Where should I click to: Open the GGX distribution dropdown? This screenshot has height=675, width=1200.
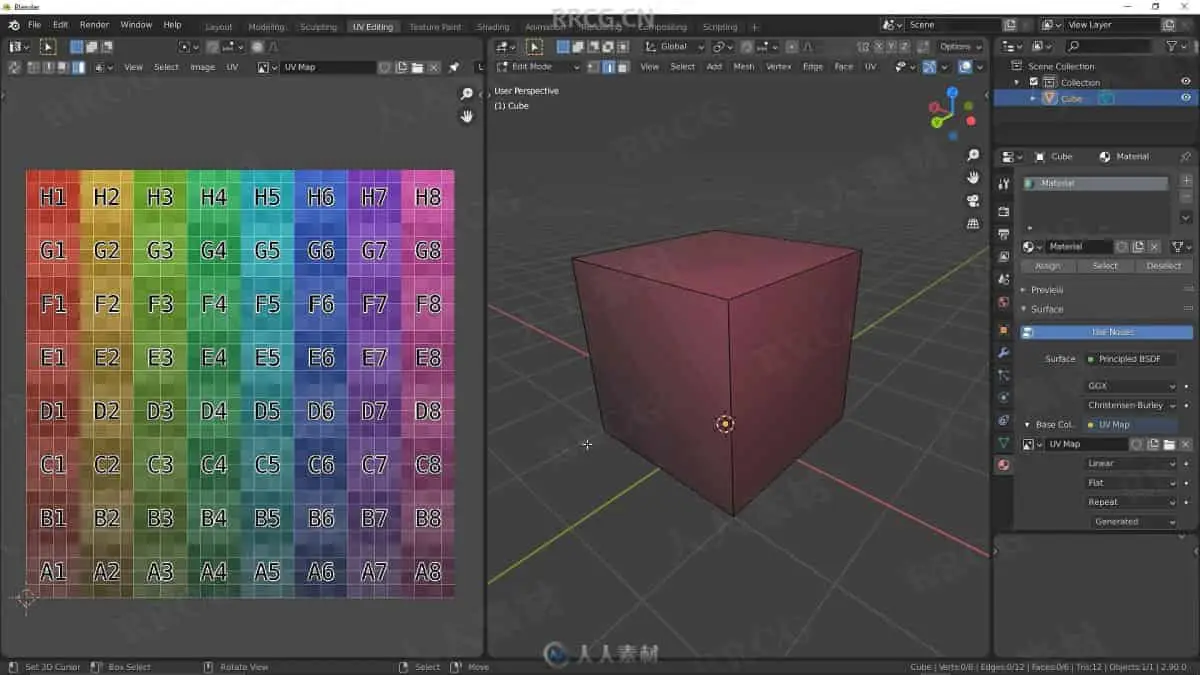coord(1131,386)
